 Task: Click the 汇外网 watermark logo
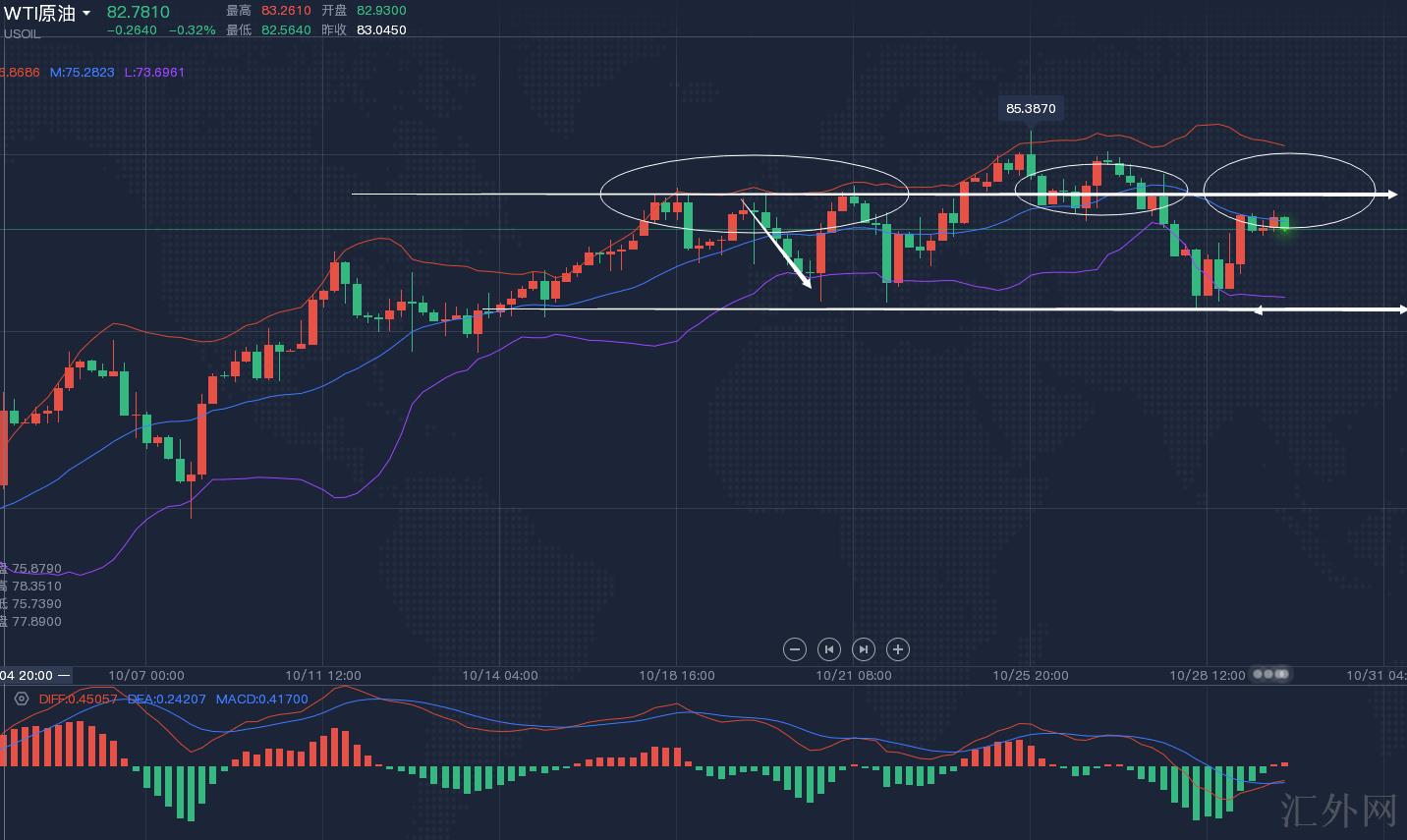[1339, 810]
